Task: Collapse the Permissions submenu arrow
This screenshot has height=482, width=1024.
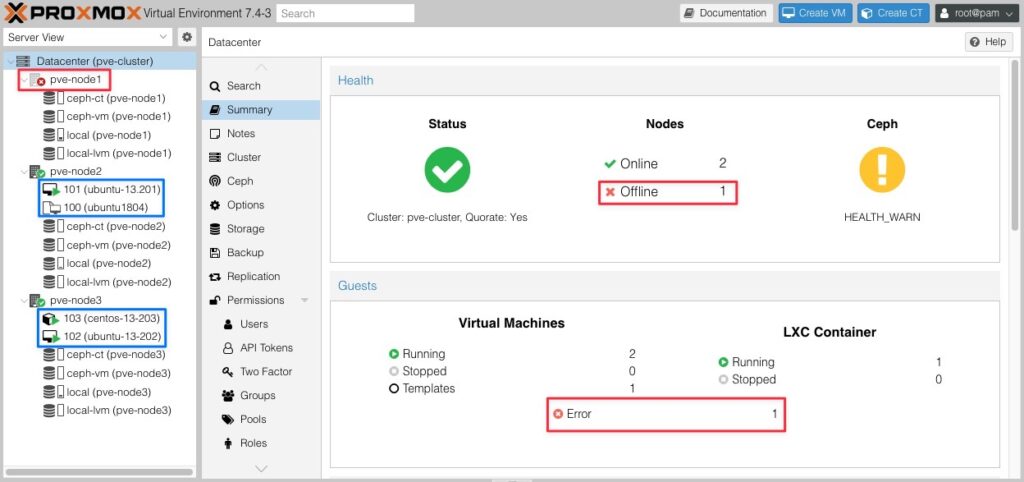Action: pos(305,300)
